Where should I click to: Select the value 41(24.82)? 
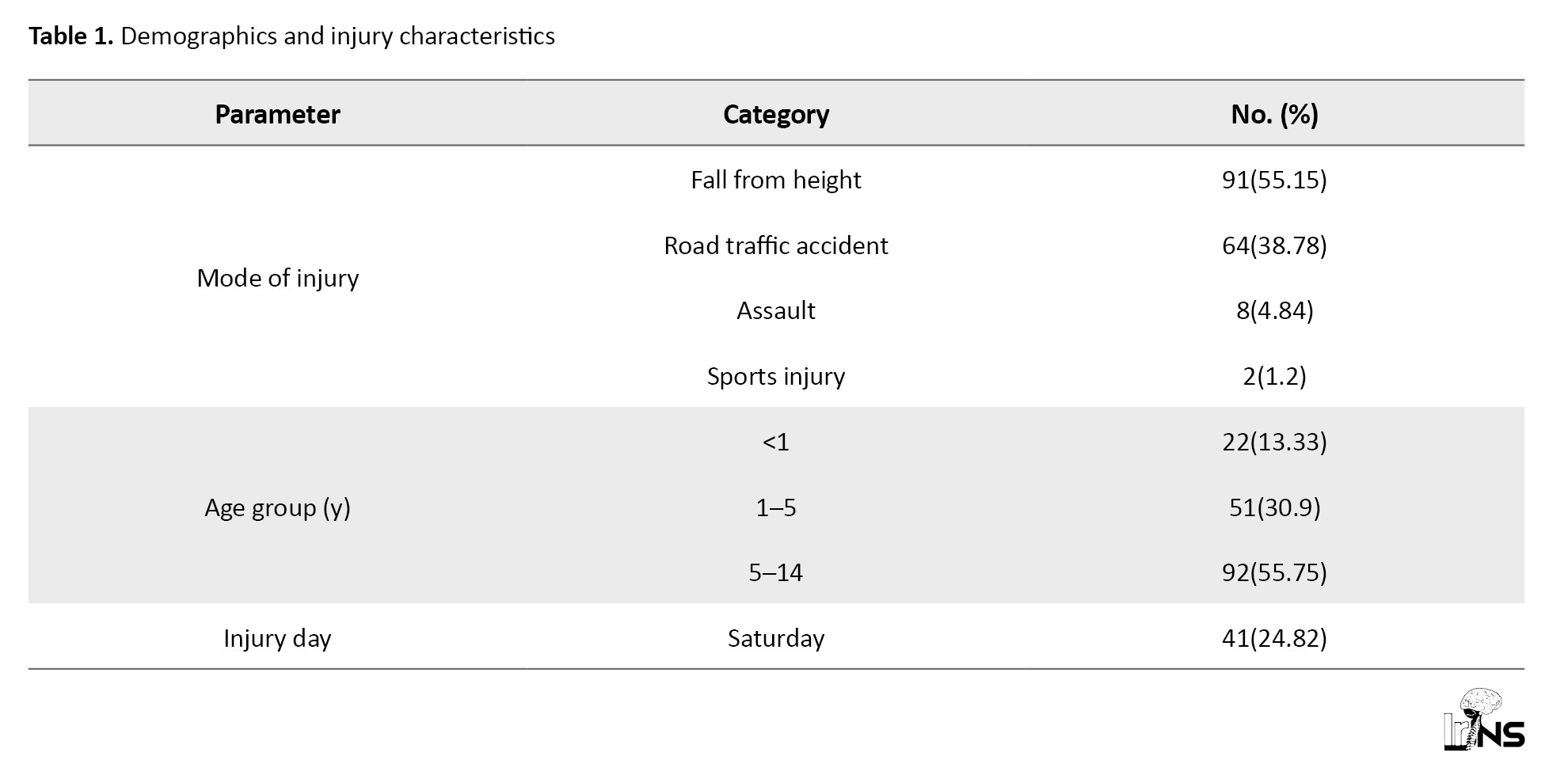coord(1273,638)
